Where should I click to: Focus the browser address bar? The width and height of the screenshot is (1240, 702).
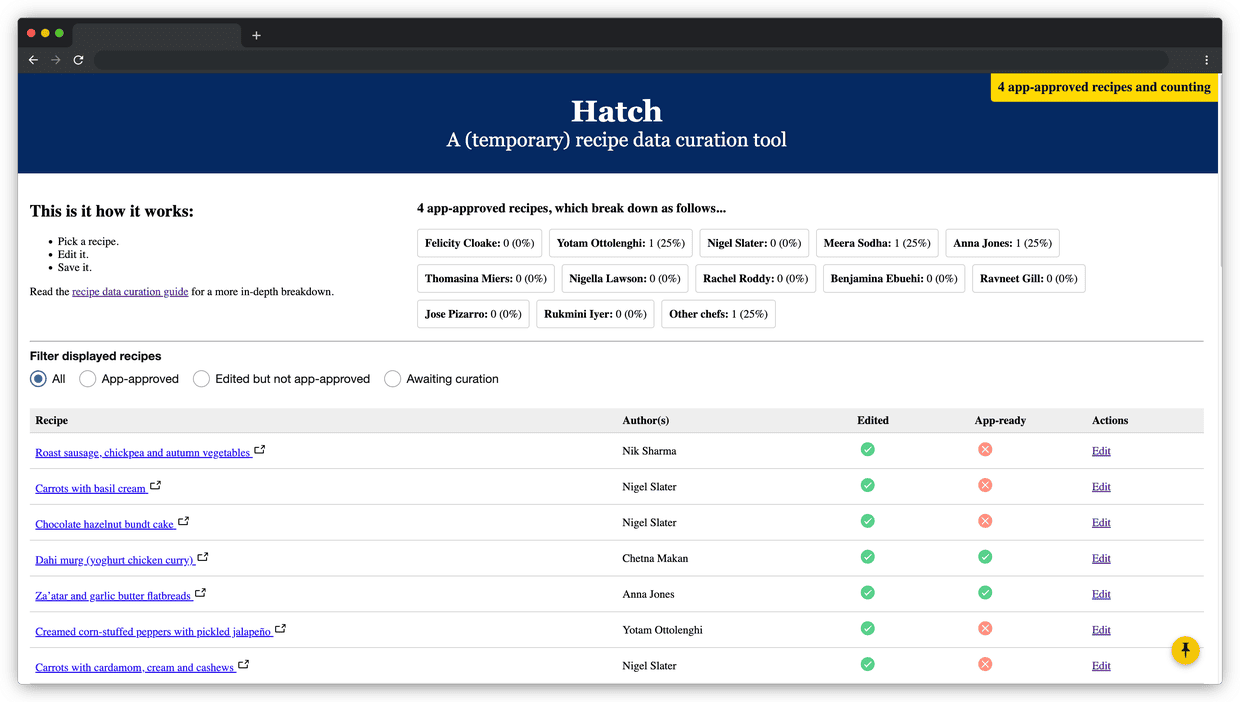coord(630,60)
